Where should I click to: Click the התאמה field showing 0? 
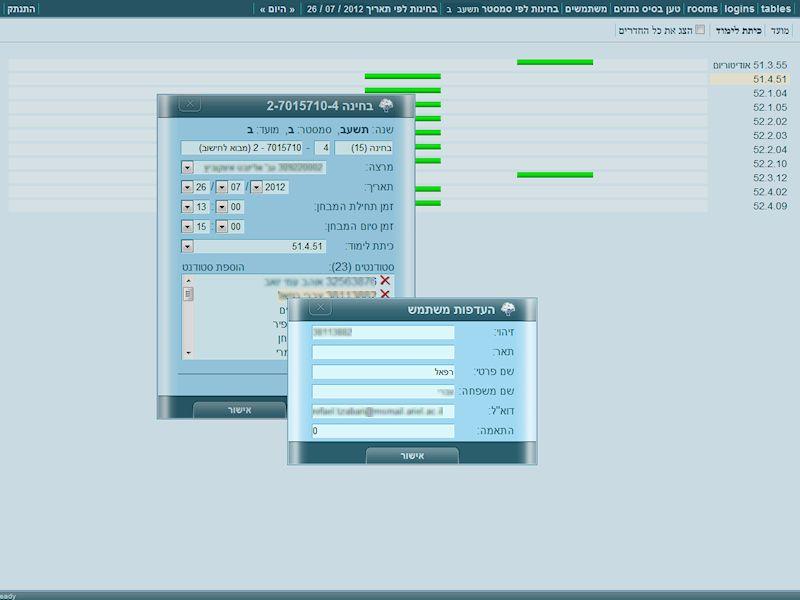(x=383, y=431)
